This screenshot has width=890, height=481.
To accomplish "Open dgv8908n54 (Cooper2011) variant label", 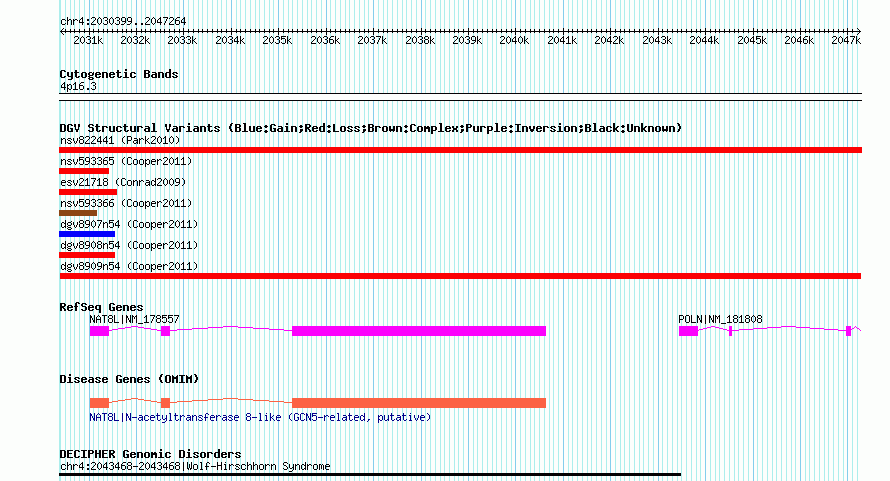I will tap(129, 245).
